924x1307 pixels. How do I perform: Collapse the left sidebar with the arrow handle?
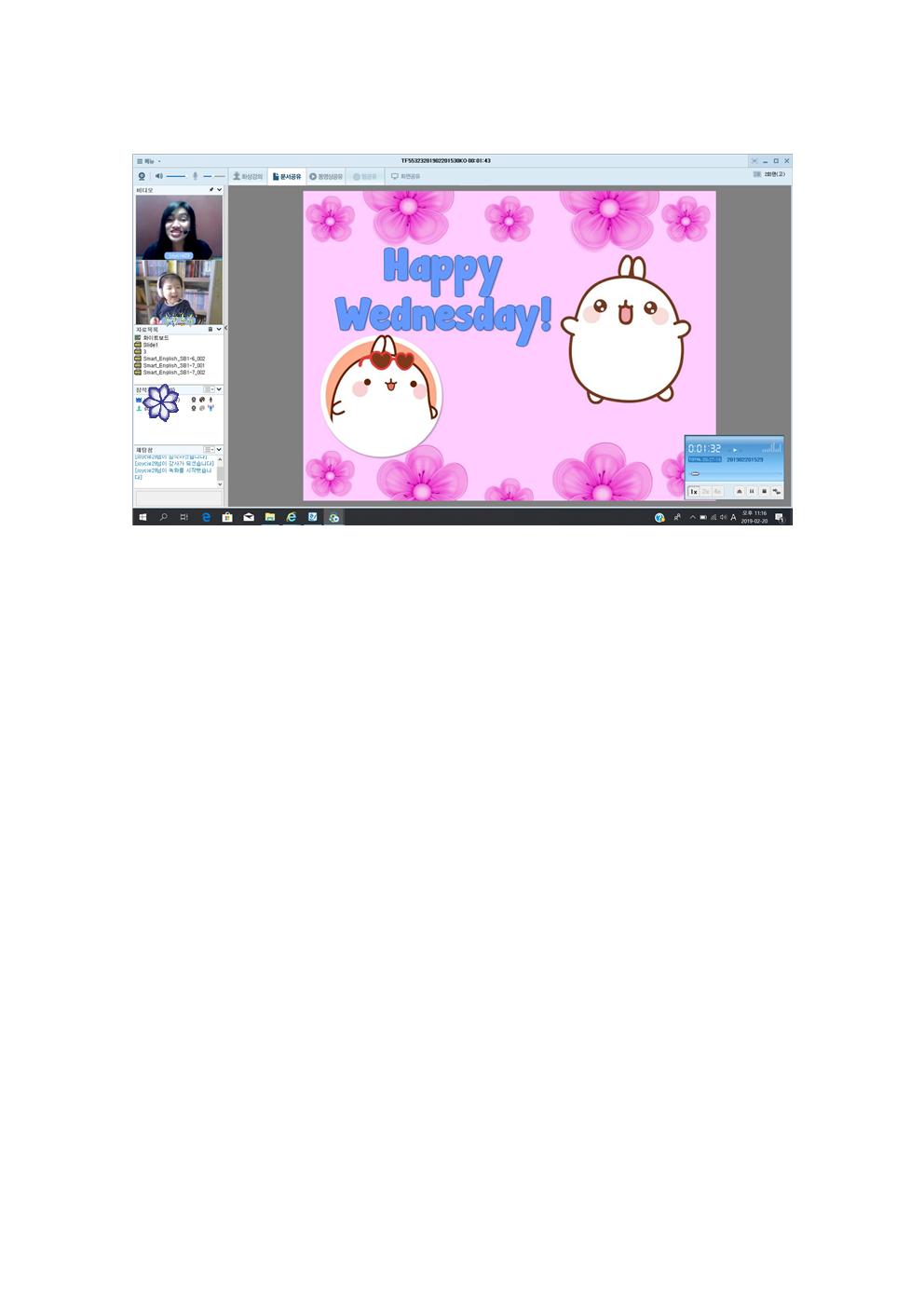pos(226,328)
